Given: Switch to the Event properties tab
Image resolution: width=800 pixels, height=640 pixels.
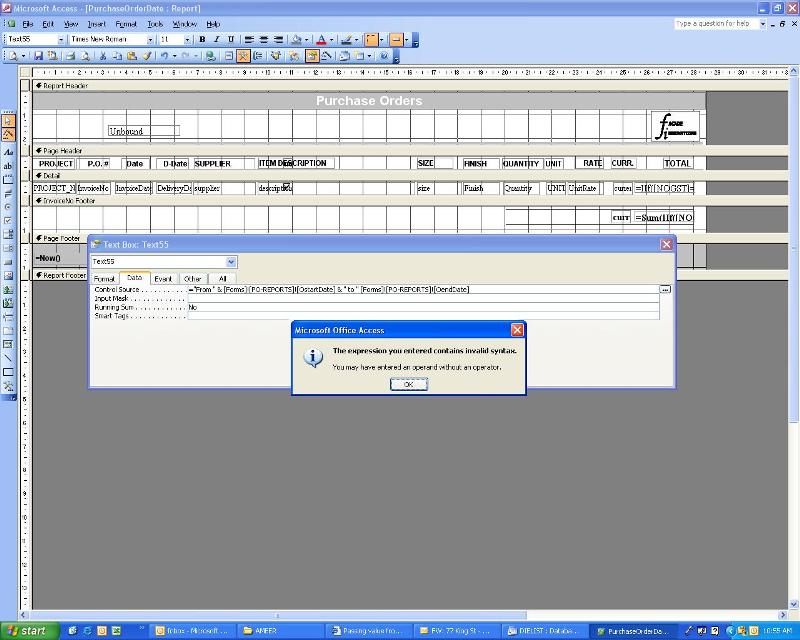Looking at the screenshot, I should [x=163, y=279].
